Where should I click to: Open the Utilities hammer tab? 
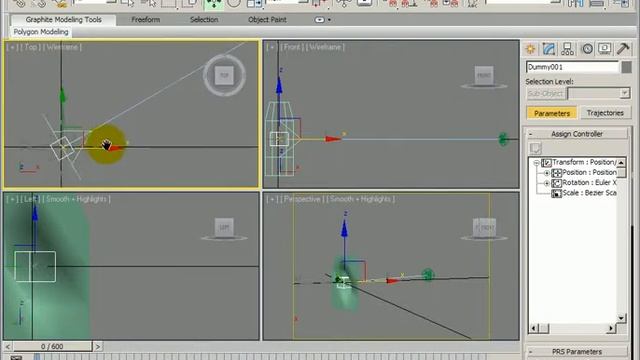click(x=623, y=49)
